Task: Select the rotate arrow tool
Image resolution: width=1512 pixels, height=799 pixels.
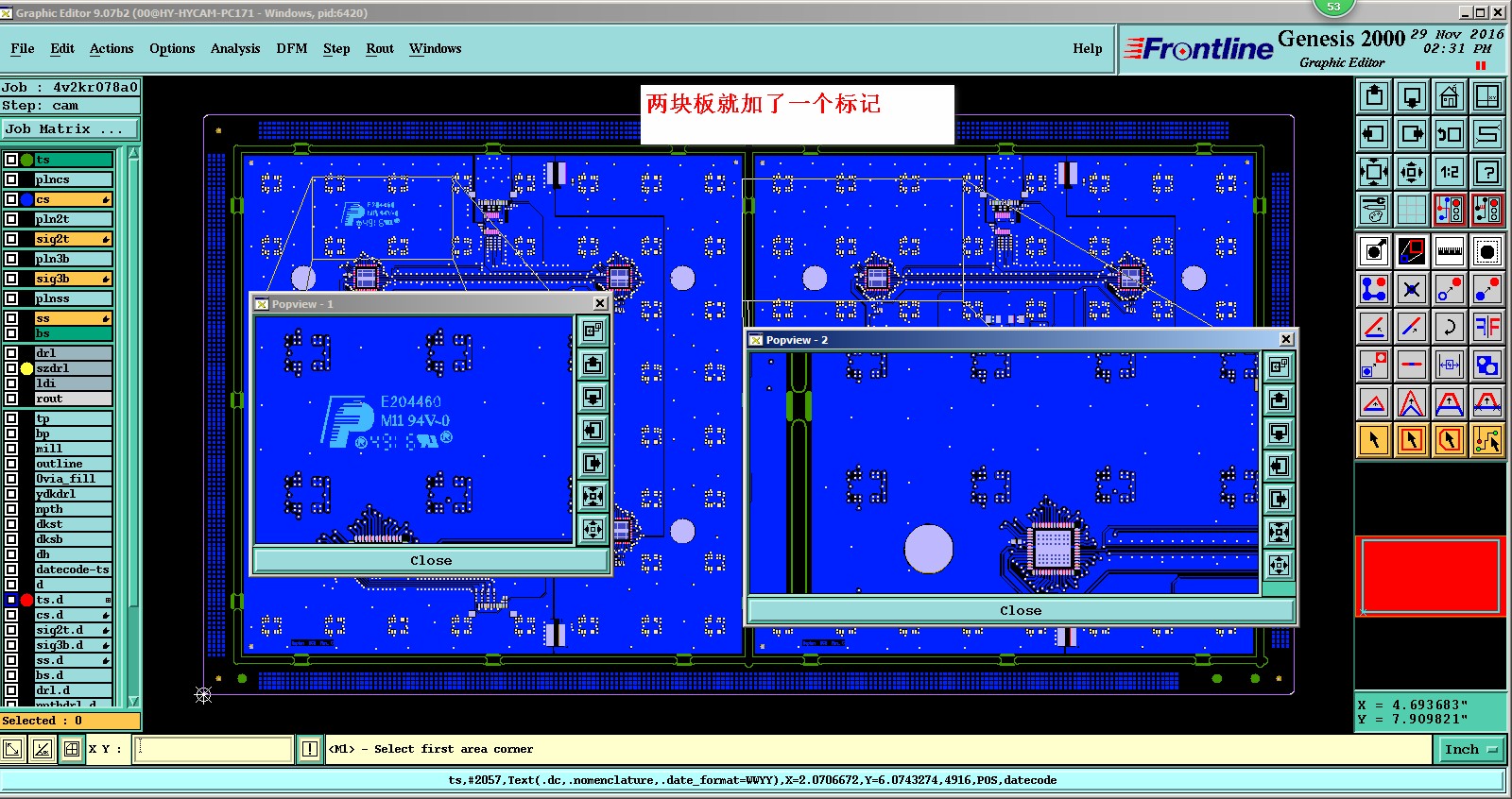Action: 1449,327
